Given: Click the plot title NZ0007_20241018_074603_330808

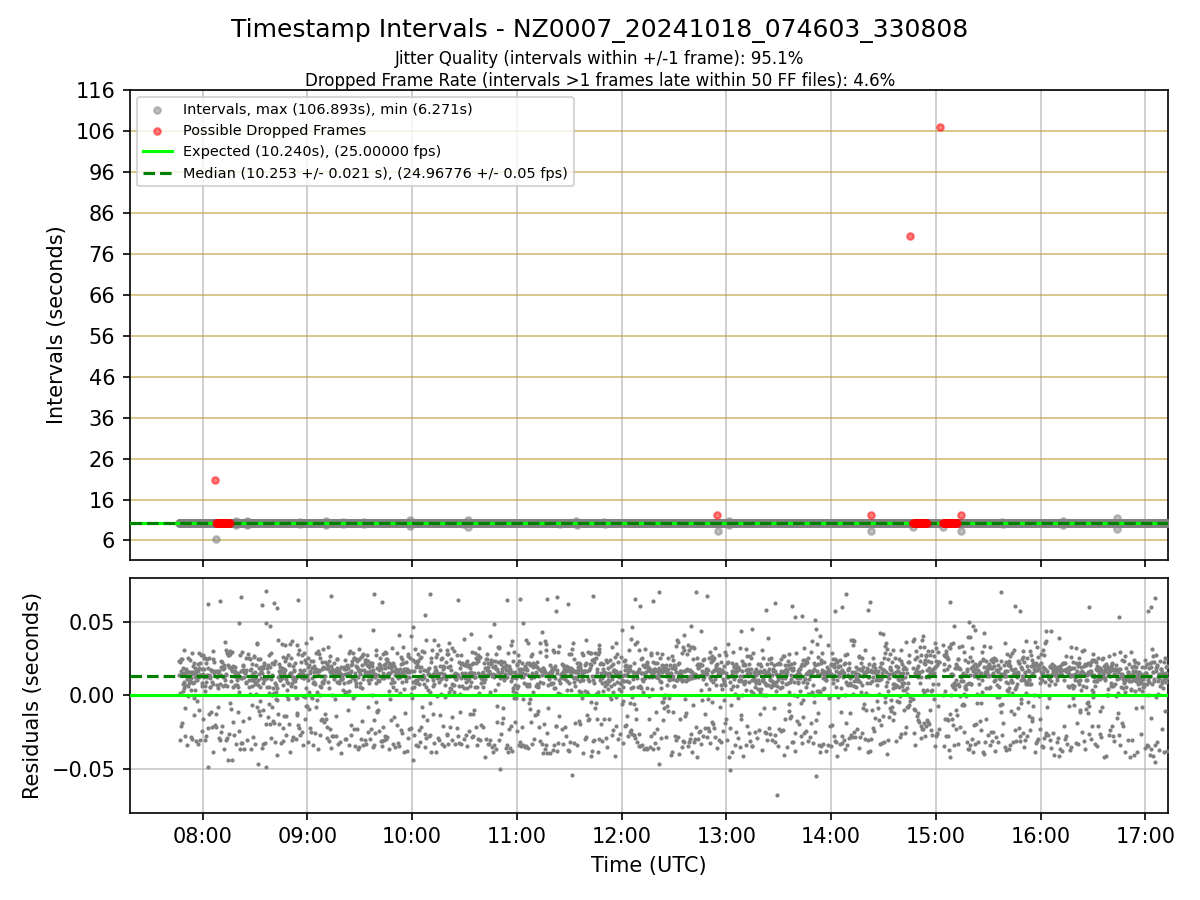Looking at the screenshot, I should click(x=600, y=29).
